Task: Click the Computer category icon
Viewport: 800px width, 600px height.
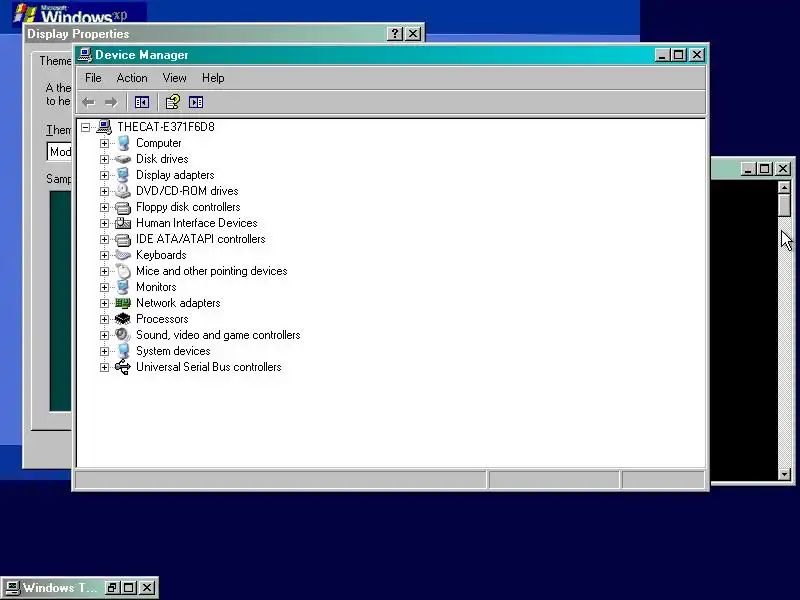Action: pyautogui.click(x=123, y=143)
